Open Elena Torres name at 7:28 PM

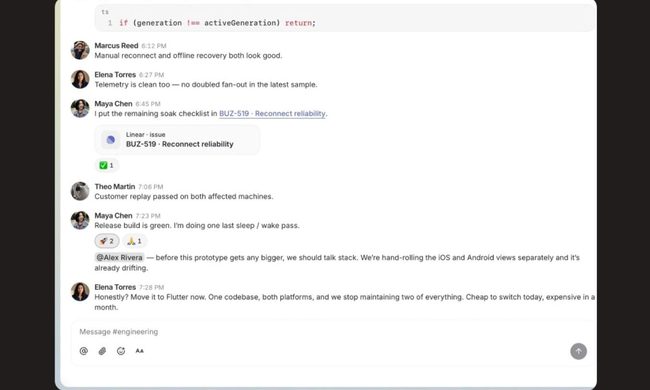coord(115,287)
